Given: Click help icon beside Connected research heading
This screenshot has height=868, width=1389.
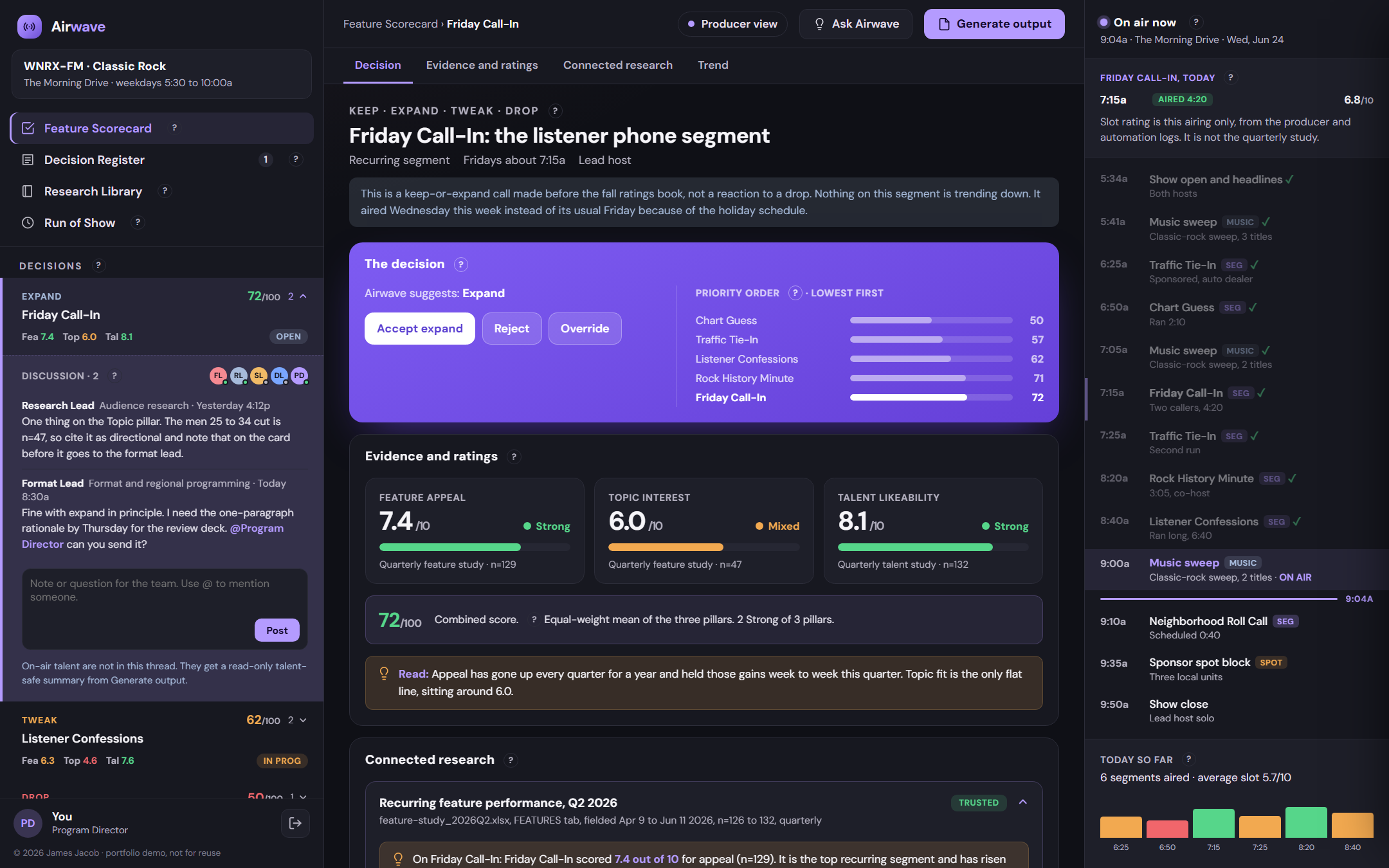Looking at the screenshot, I should 511,760.
